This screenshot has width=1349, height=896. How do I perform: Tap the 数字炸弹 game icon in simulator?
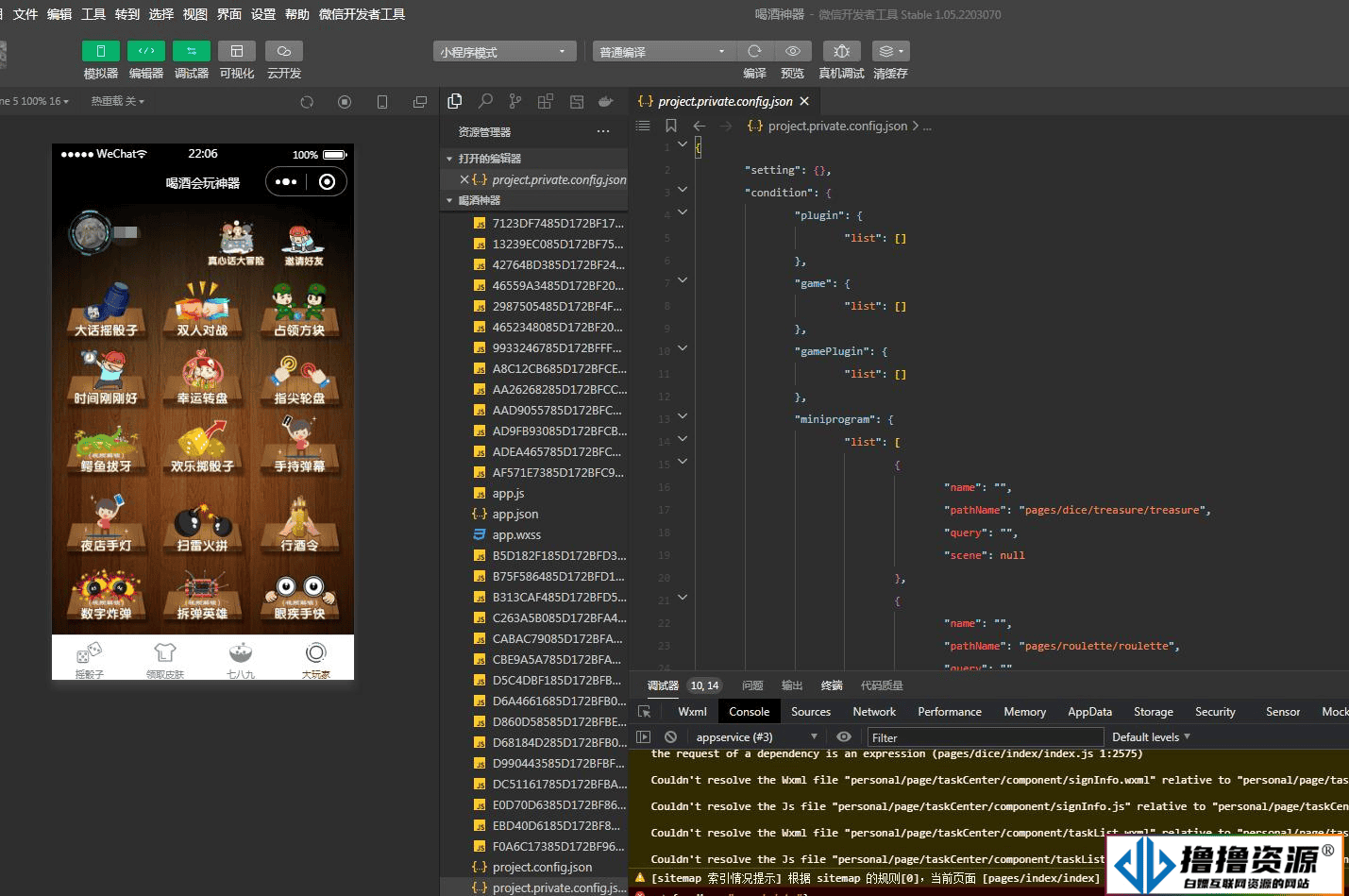click(x=106, y=594)
